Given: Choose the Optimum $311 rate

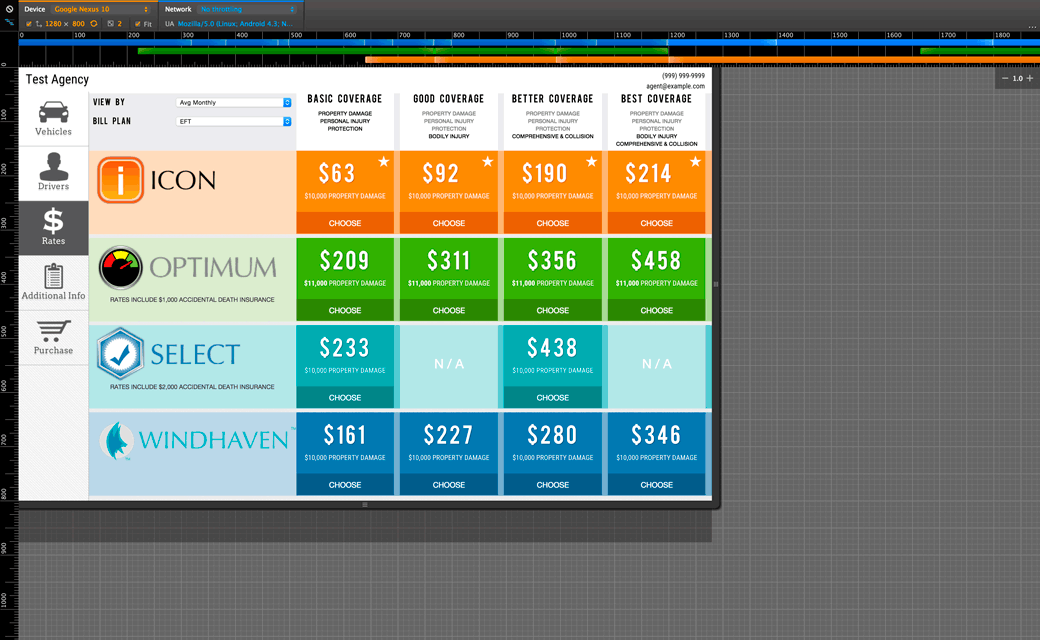Looking at the screenshot, I should (449, 310).
